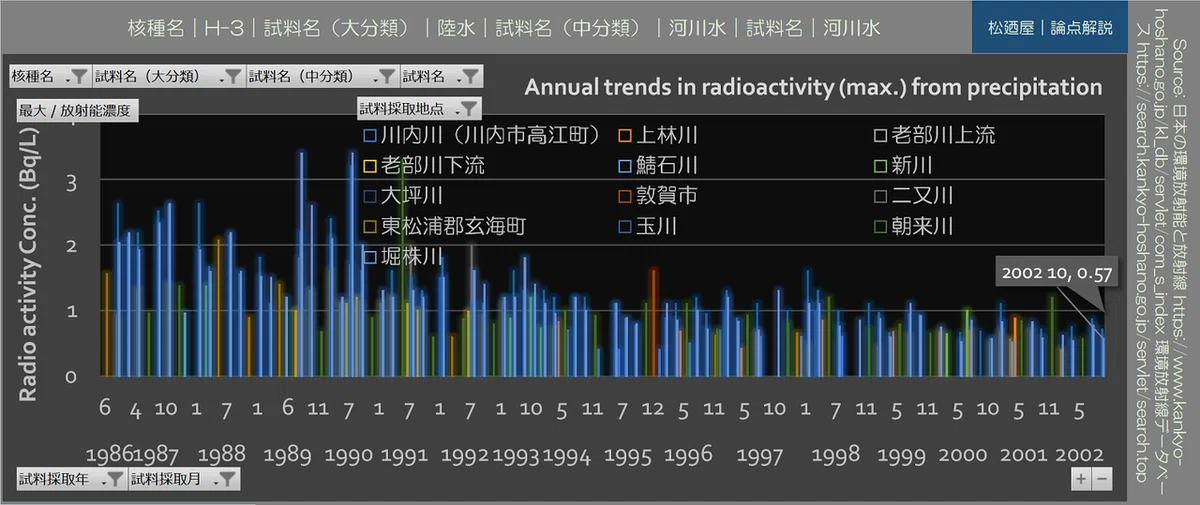The width and height of the screenshot is (1200, 505).
Task: Select legend swatch for 新川
Action: click(x=879, y=165)
